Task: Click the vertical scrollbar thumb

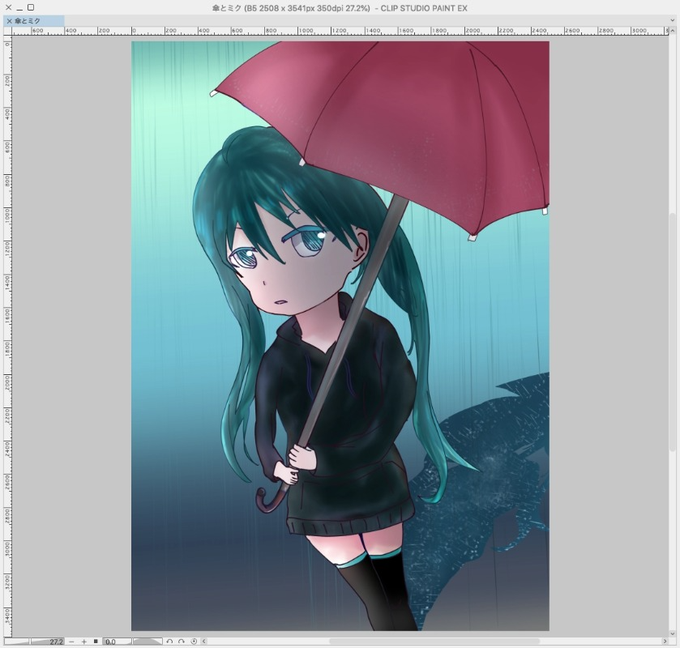Action: 673,332
